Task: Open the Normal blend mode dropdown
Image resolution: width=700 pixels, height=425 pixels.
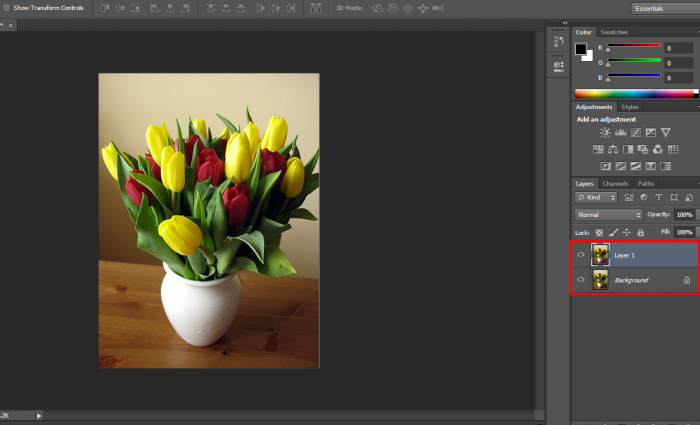Action: pyautogui.click(x=609, y=215)
